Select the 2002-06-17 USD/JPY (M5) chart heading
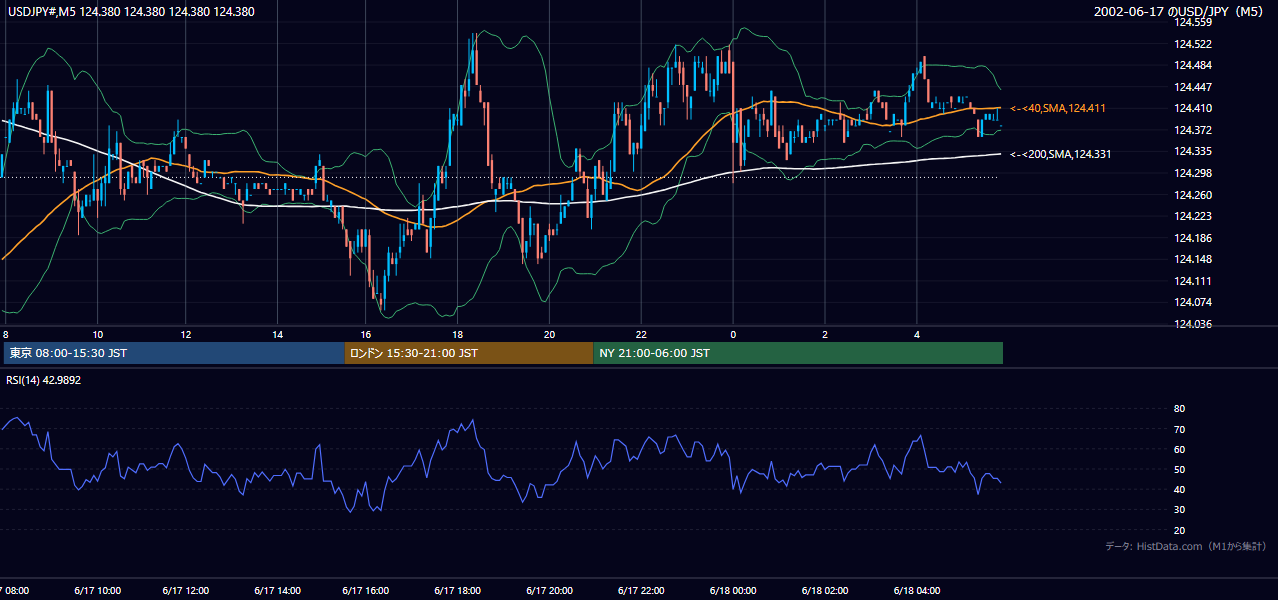 (x=1180, y=12)
